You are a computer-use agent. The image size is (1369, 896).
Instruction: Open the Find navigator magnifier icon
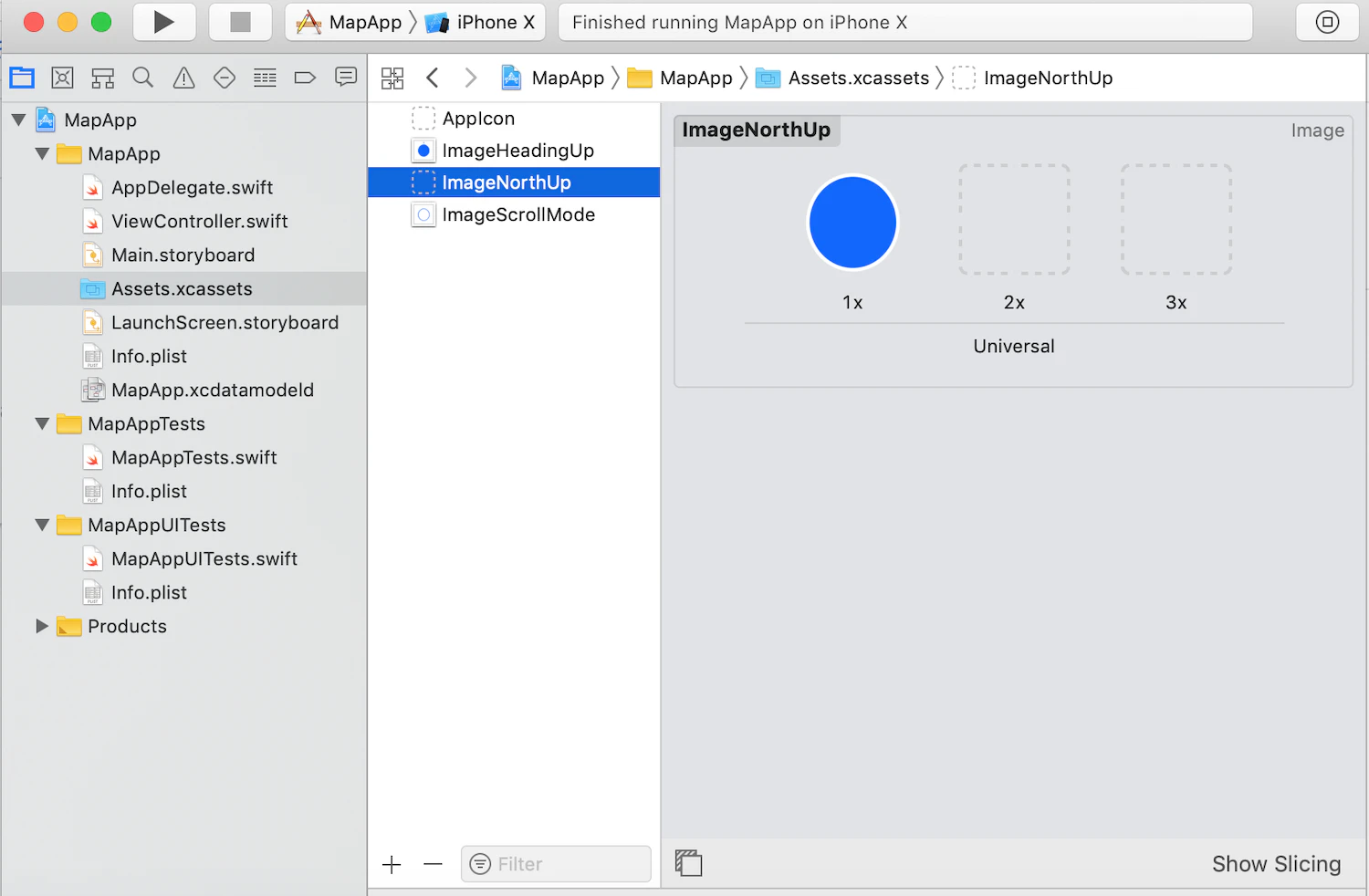142,78
